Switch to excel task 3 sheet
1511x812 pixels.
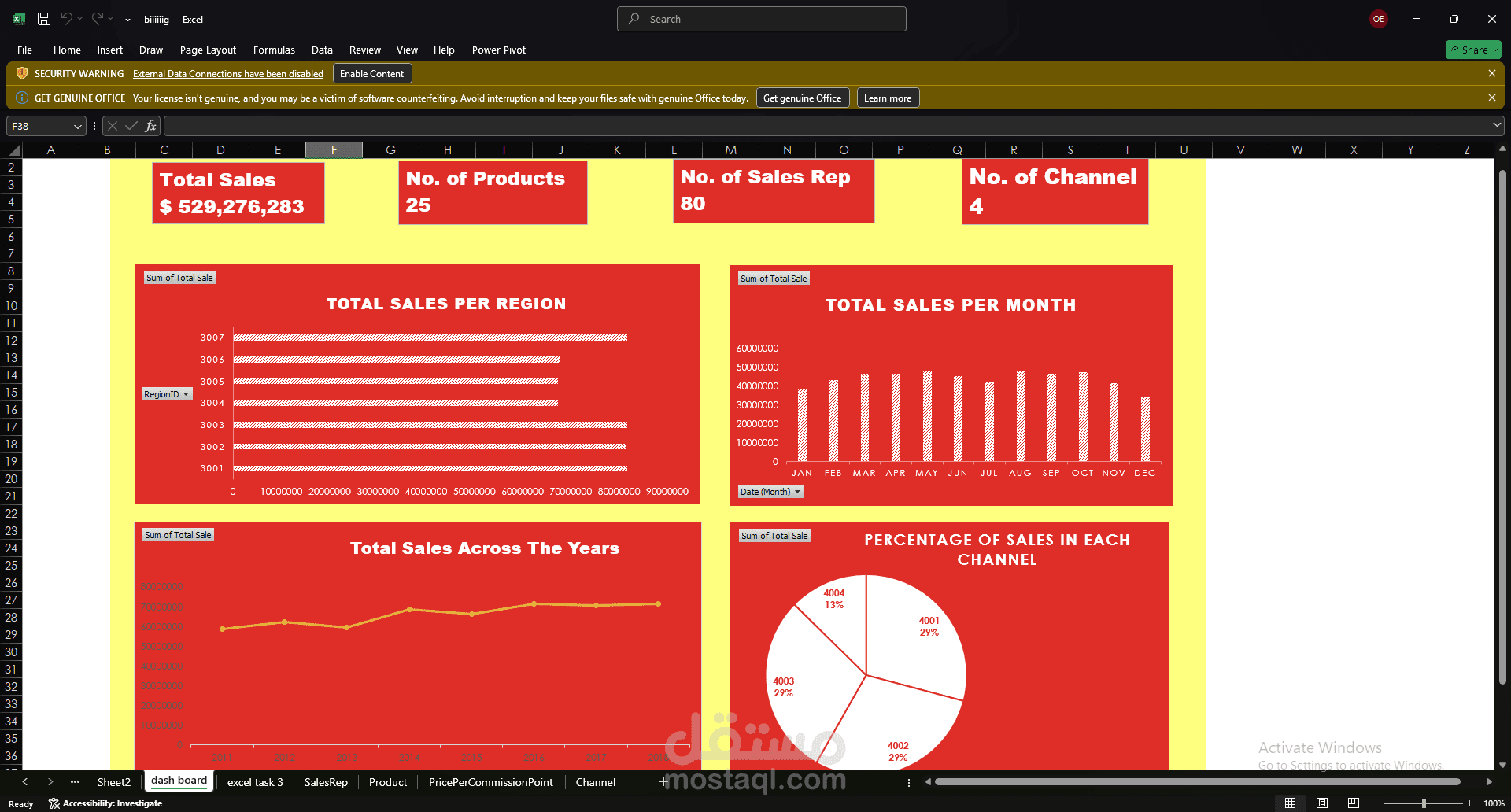coord(255,782)
